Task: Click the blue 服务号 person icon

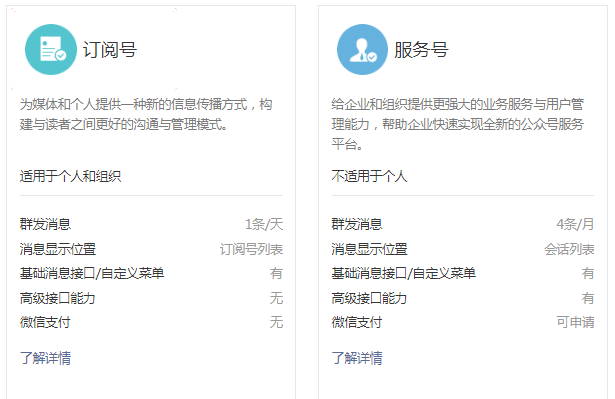Action: point(362,49)
